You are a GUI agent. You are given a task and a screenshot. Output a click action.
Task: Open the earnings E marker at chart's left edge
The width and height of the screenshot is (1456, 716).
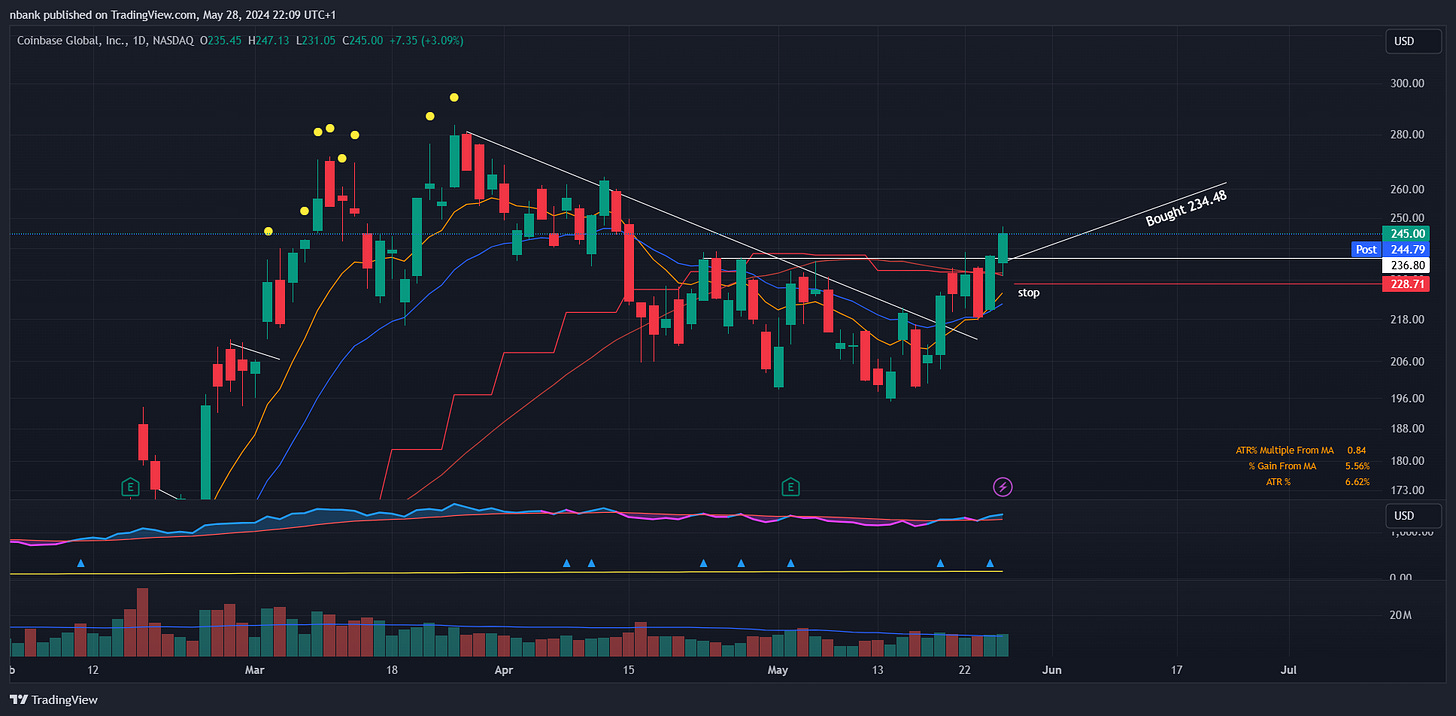pos(129,487)
